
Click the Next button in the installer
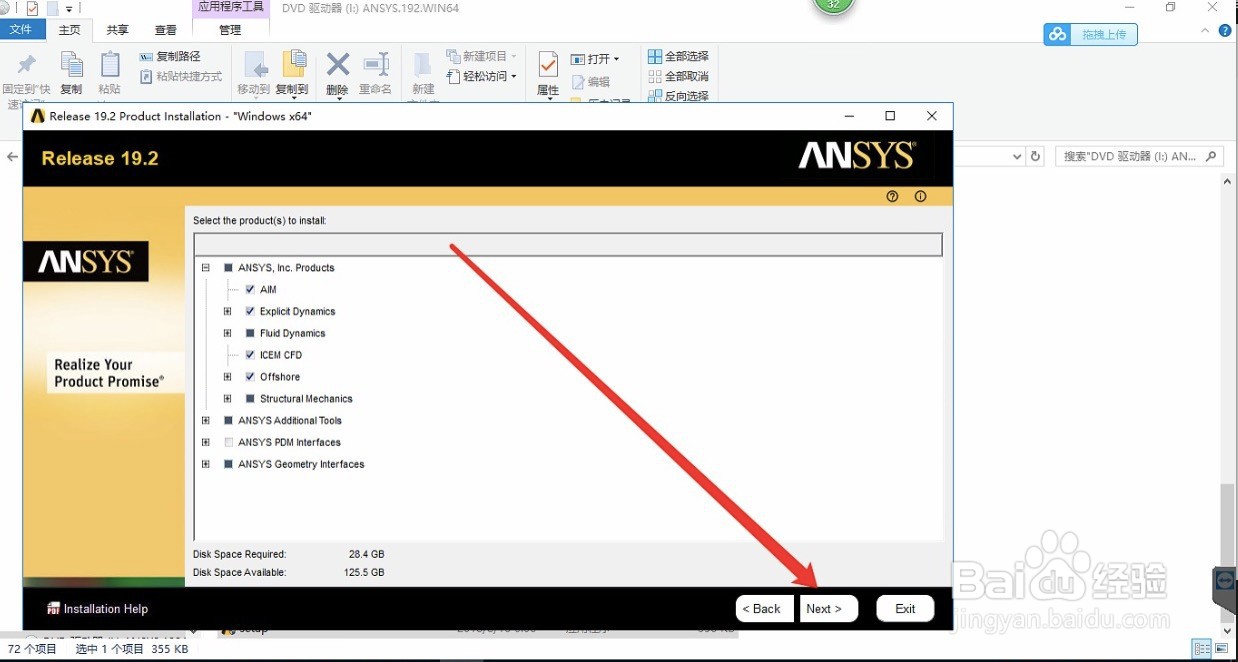[x=828, y=609]
